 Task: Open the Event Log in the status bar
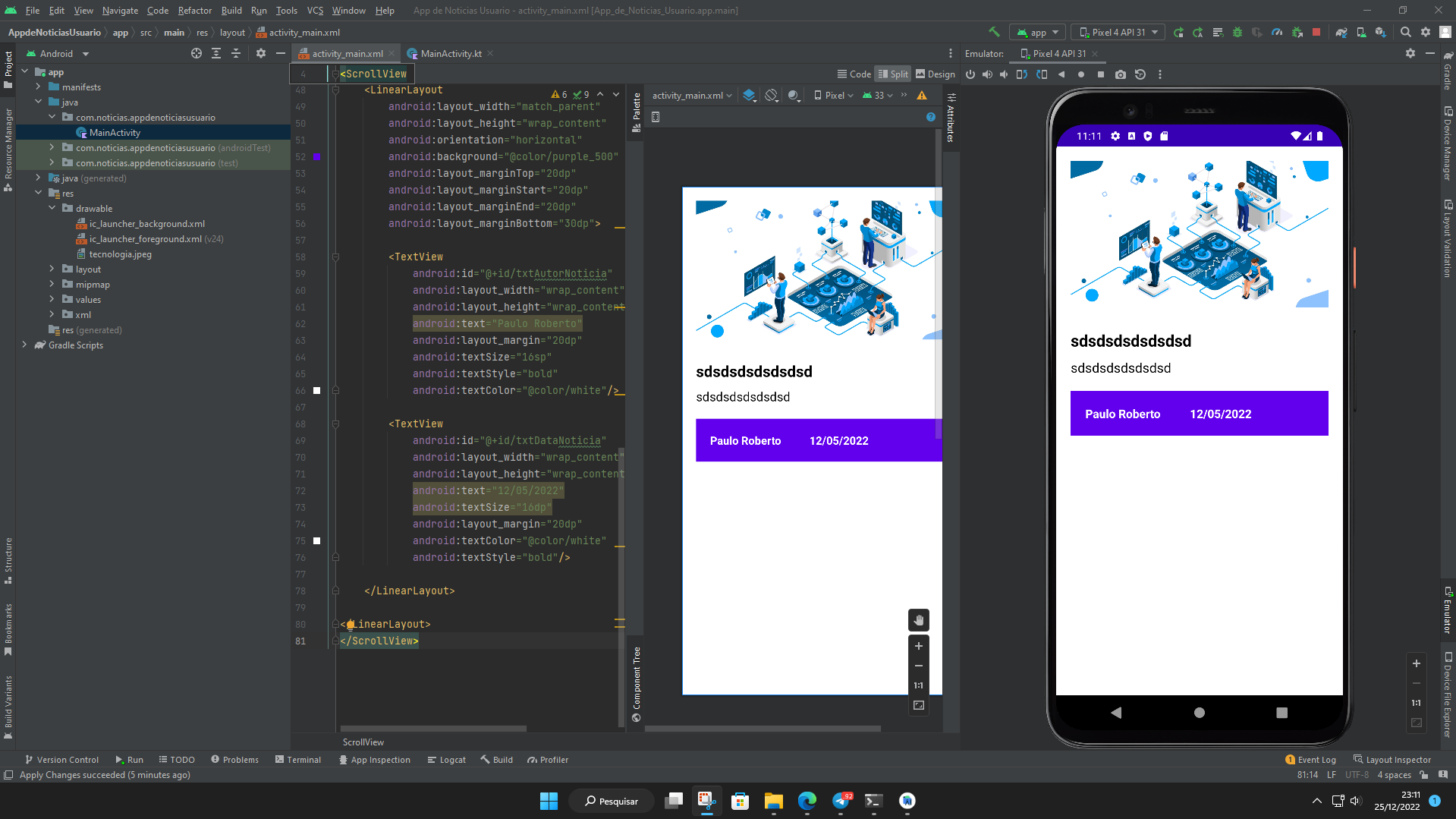coord(1310,759)
